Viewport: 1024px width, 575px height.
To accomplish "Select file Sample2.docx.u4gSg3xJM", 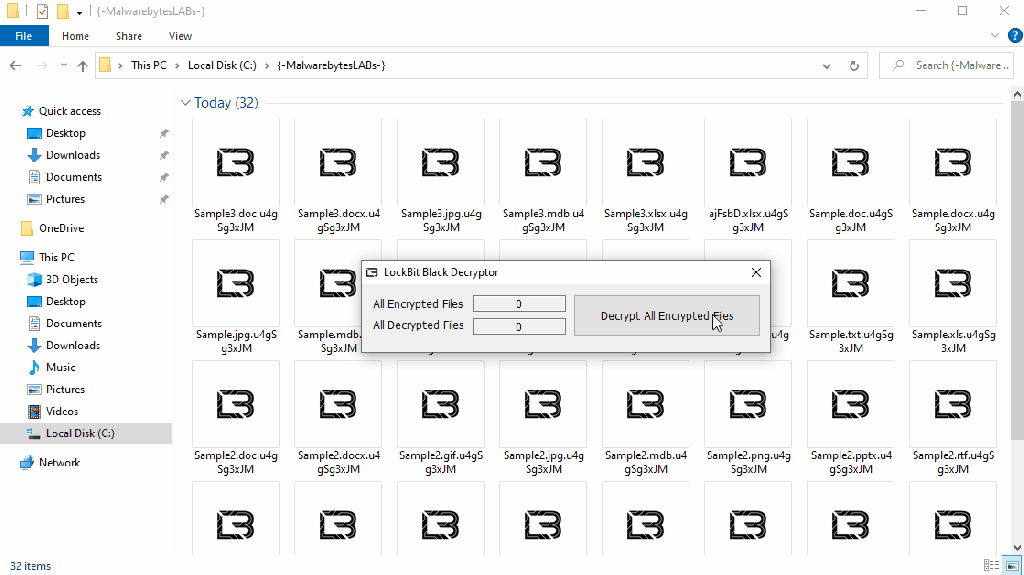I will 338,418.
